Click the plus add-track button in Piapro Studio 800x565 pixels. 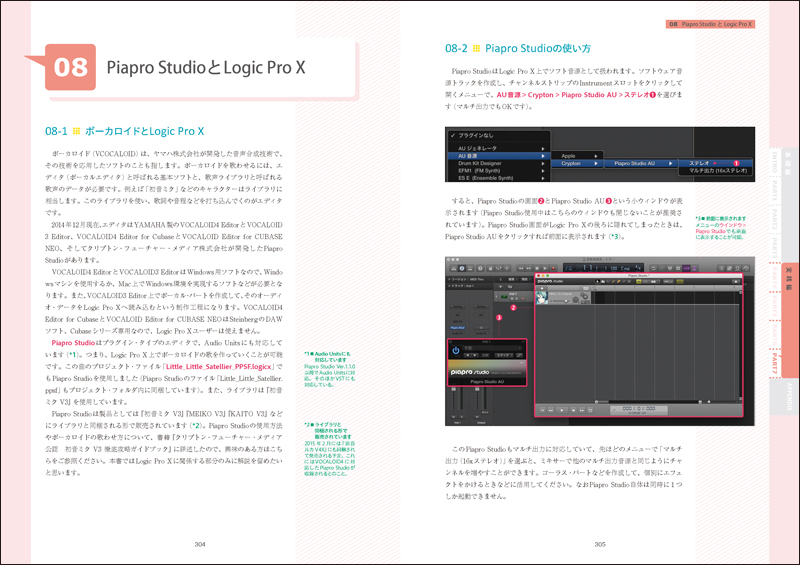click(542, 288)
